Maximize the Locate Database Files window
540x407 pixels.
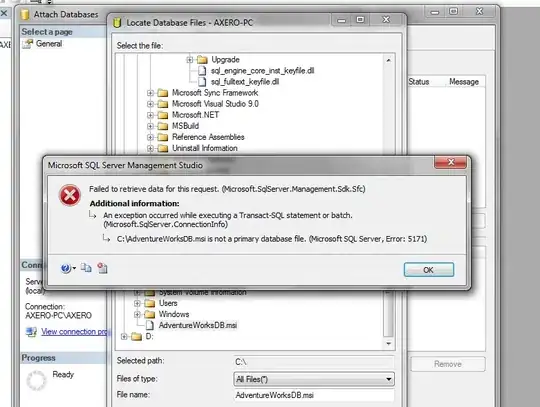[360, 20]
